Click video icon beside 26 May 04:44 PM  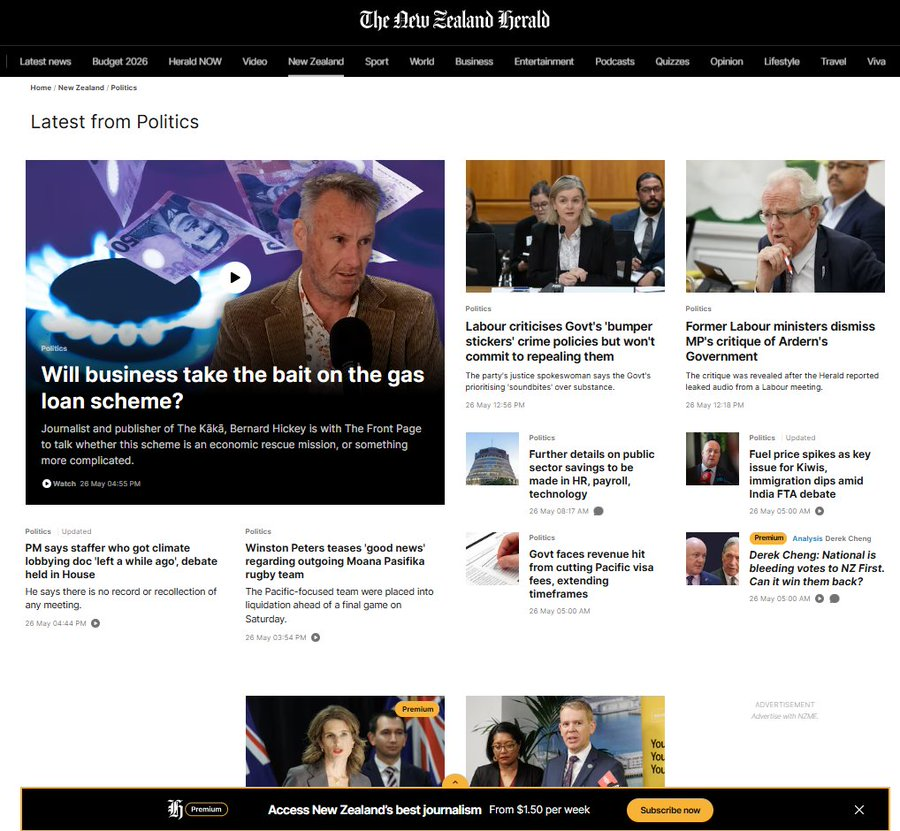tap(96, 623)
